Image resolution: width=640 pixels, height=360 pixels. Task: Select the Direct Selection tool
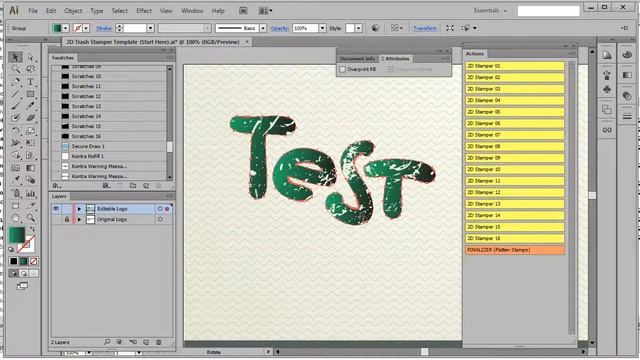[x=31, y=57]
